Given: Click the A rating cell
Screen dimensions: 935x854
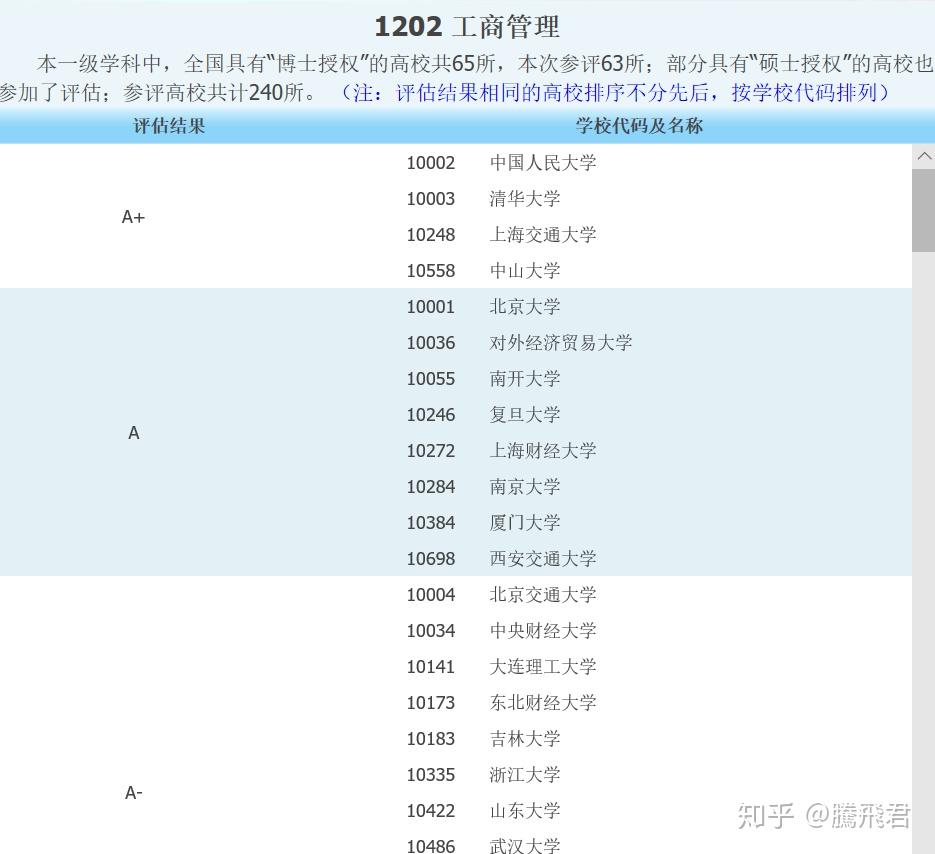Looking at the screenshot, I should pos(134,433).
